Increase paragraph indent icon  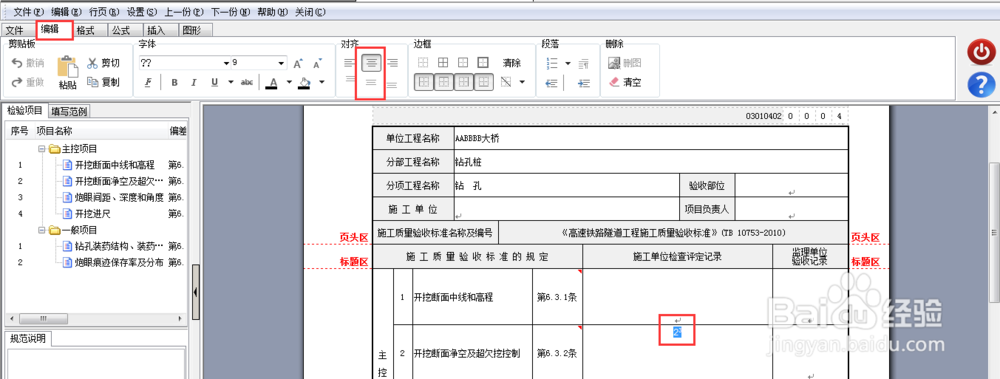click(x=584, y=83)
